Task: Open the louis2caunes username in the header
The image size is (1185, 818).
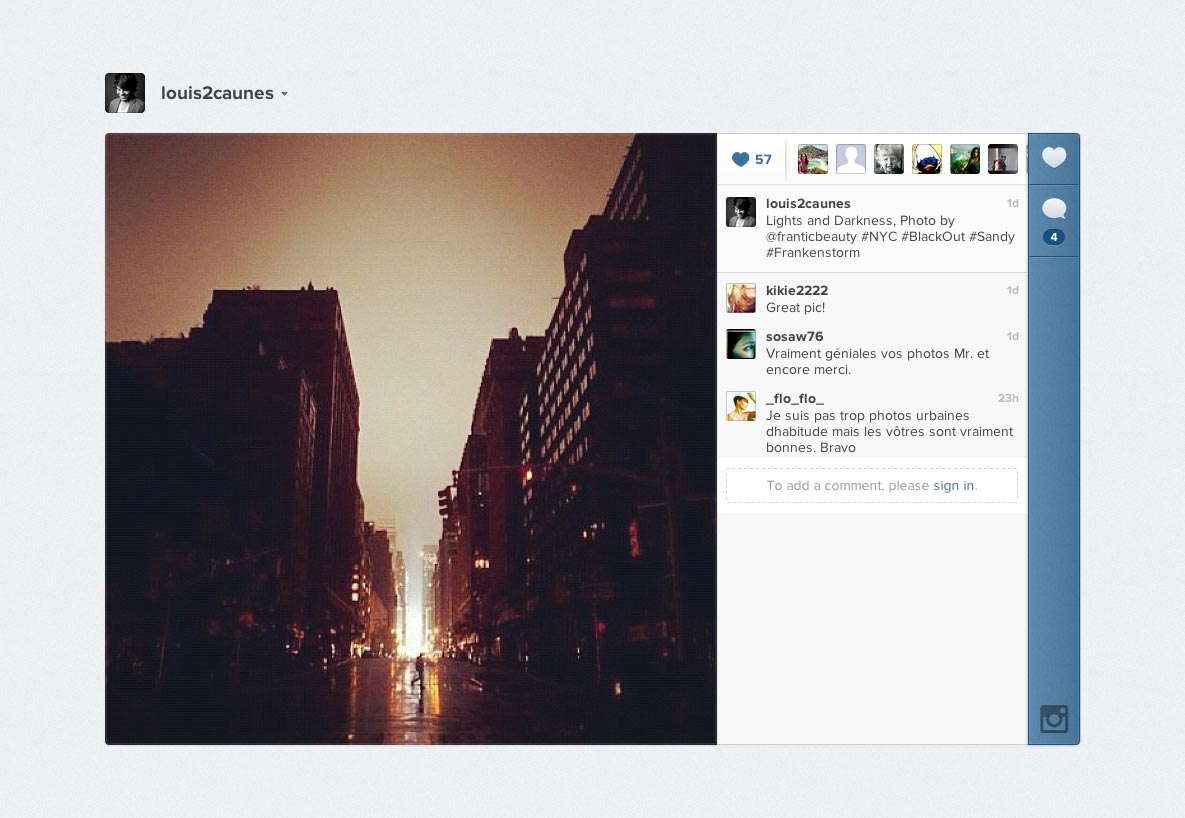Action: pyautogui.click(x=217, y=93)
